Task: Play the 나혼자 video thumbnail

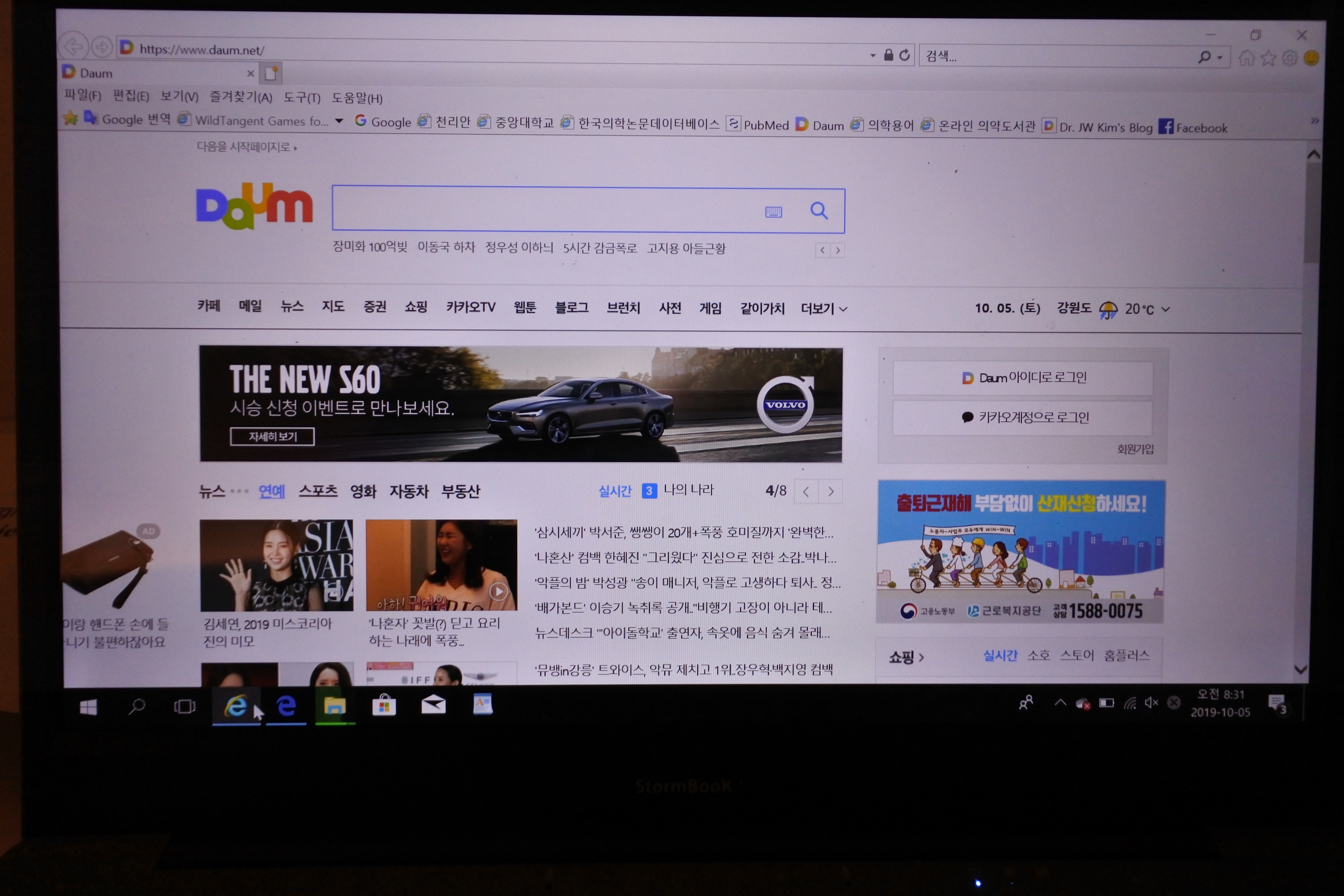Action: click(x=441, y=565)
